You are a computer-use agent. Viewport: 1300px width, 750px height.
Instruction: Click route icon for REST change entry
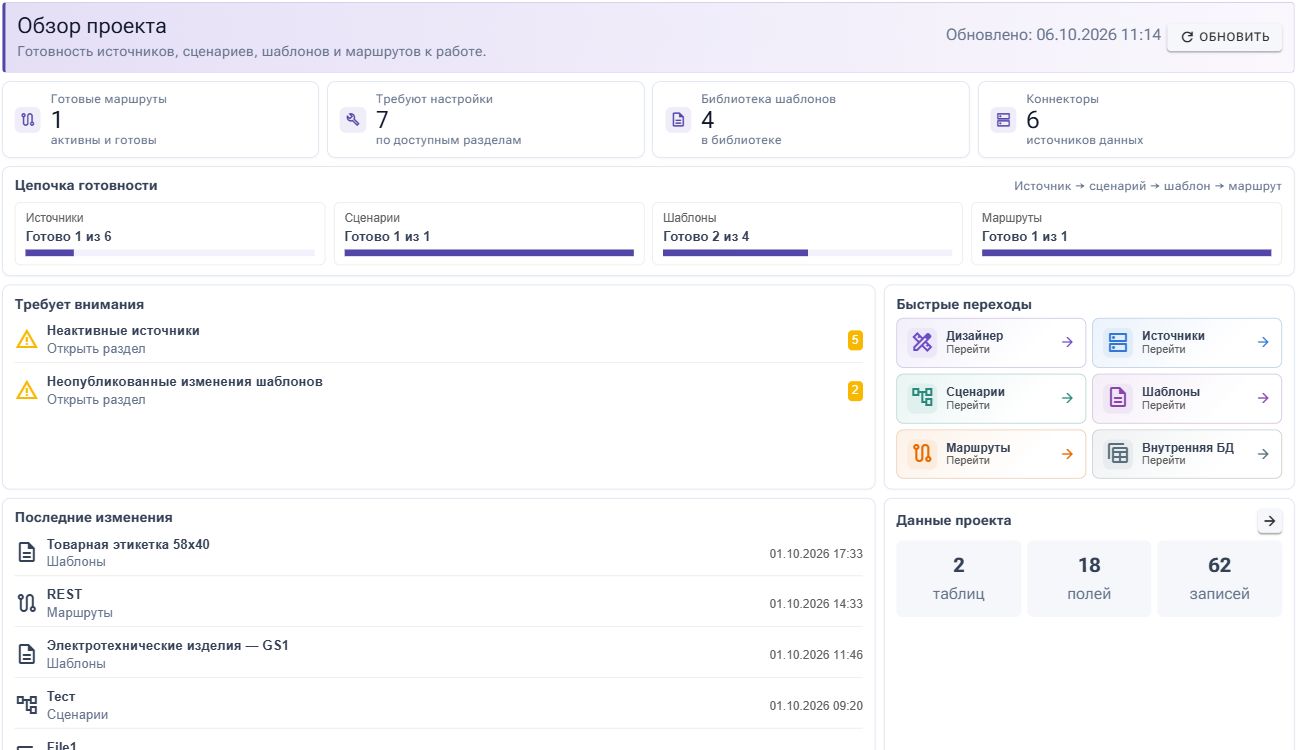pos(27,603)
